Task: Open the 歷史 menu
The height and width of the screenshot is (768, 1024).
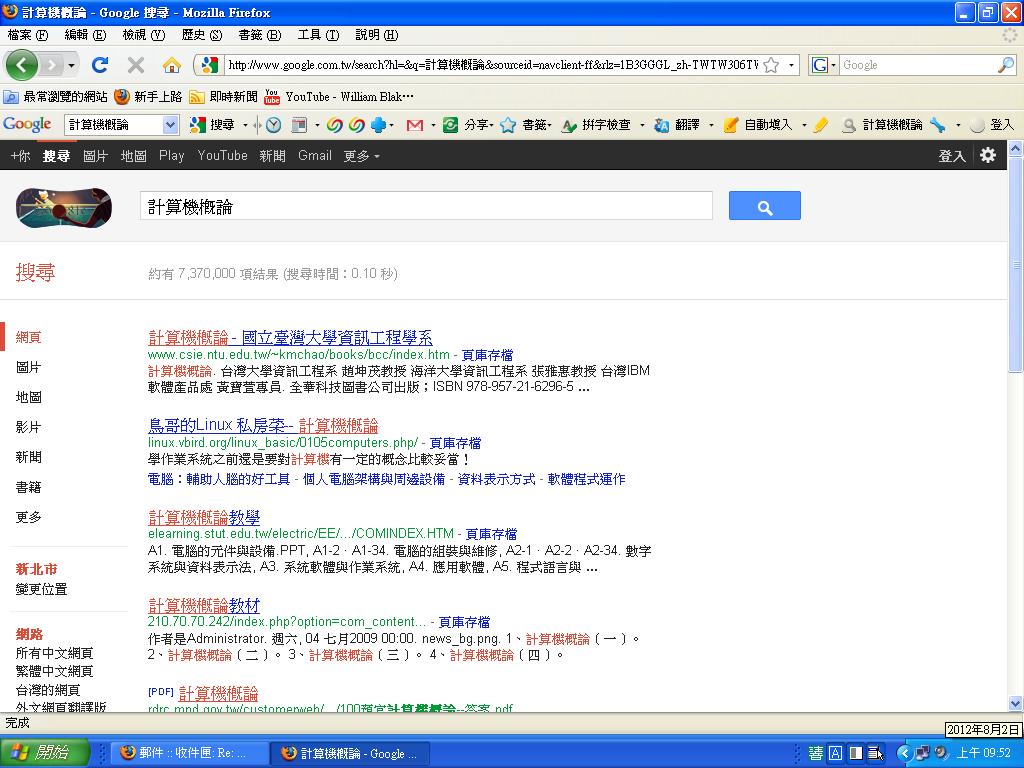Action: click(x=202, y=35)
